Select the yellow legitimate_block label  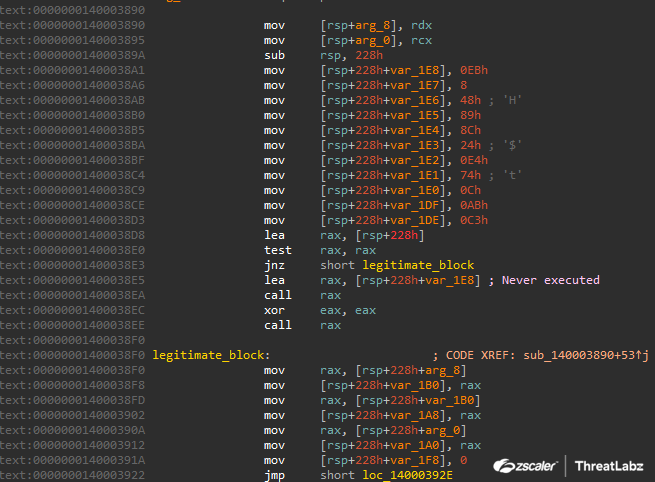point(208,354)
